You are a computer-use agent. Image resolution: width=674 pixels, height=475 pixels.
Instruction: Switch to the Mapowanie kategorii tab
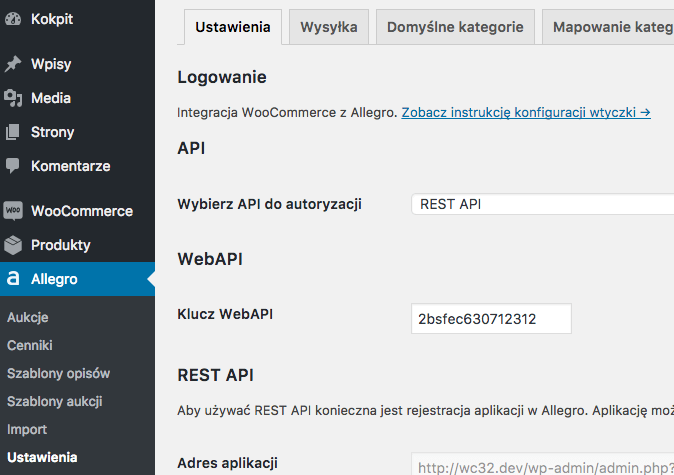pos(608,27)
